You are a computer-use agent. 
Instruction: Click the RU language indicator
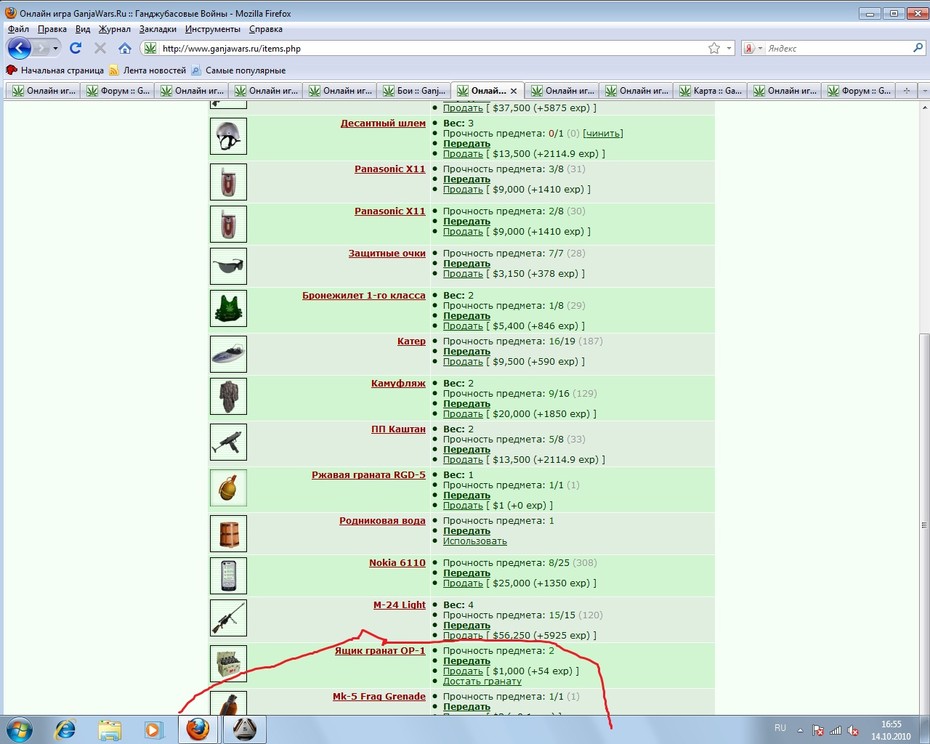(x=780, y=728)
